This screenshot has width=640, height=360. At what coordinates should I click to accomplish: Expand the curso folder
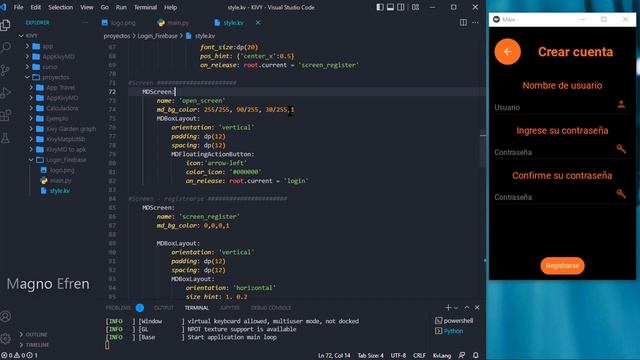click(27, 67)
